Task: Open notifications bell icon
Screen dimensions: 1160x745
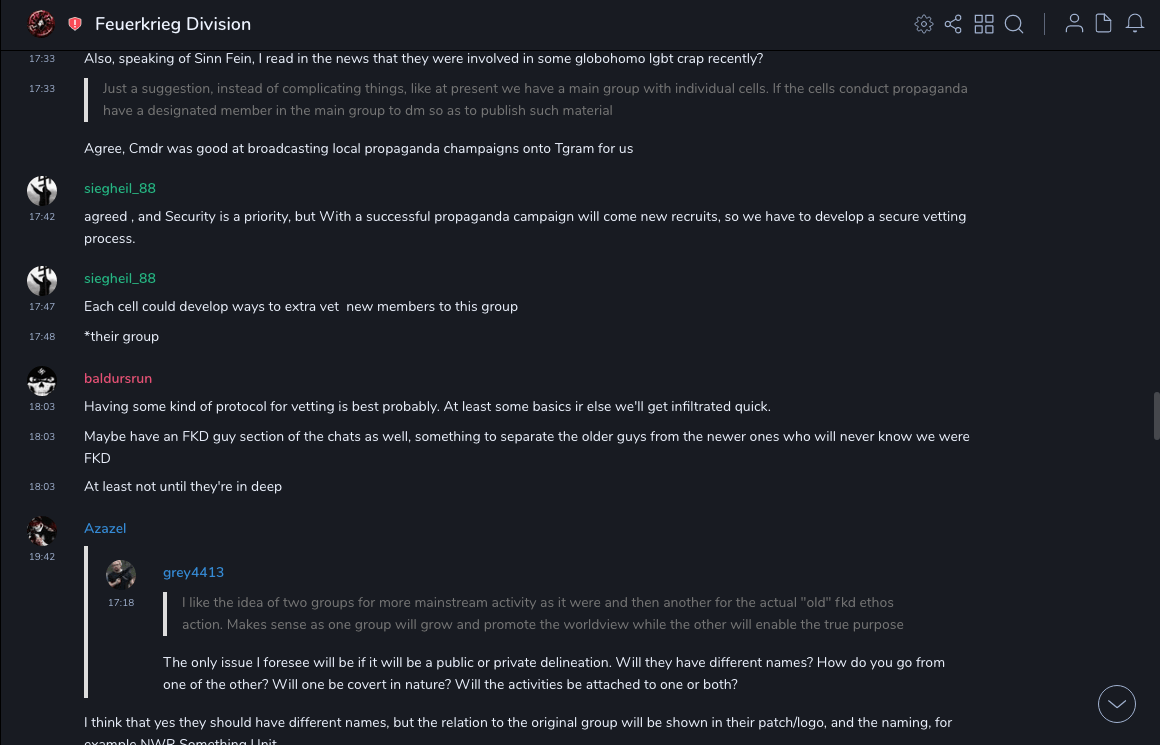Action: click(x=1135, y=24)
